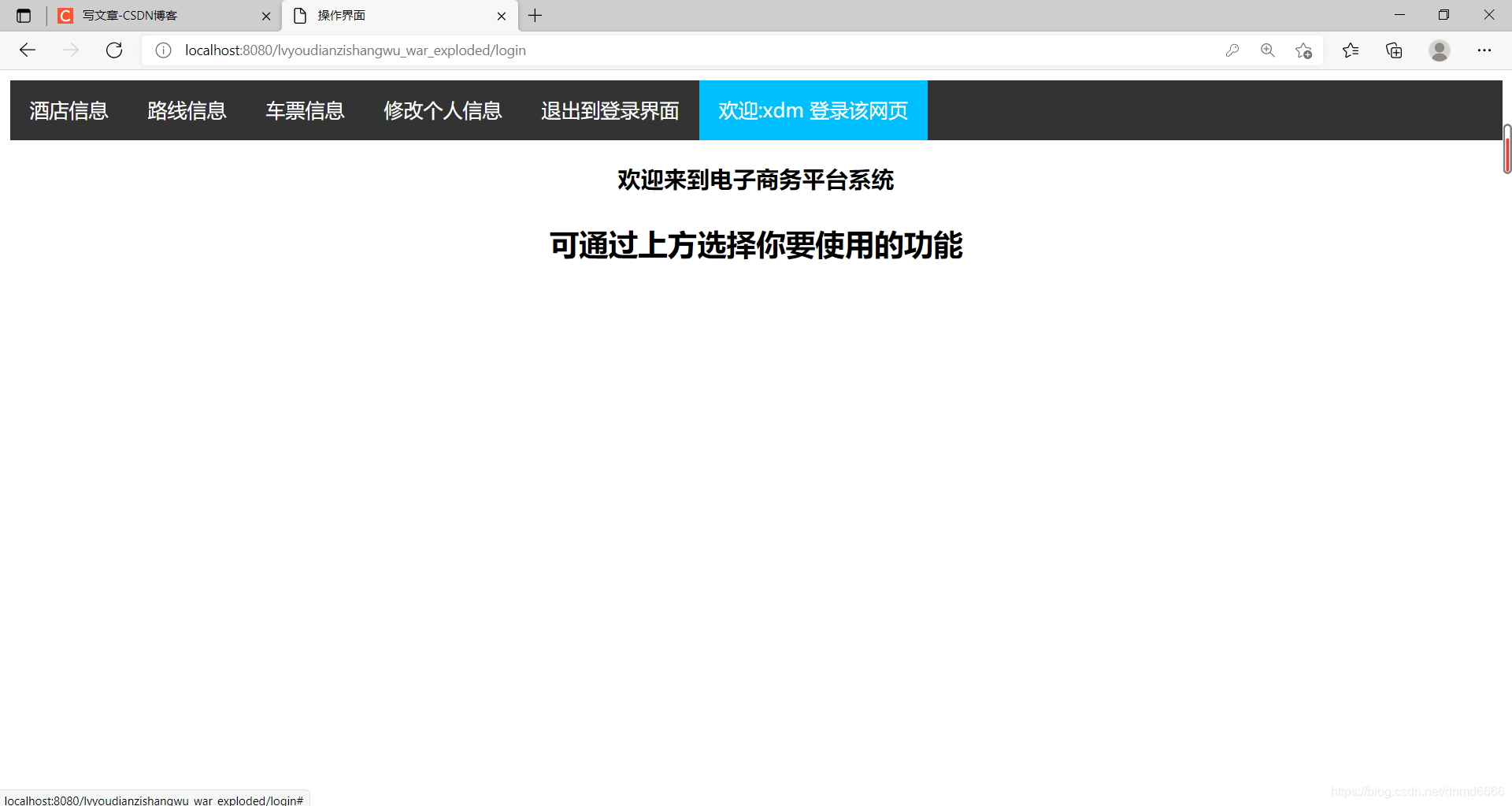Viewport: 1512px width, 806px height.
Task: Click 退出到登录界面 to log out
Action: (610, 110)
